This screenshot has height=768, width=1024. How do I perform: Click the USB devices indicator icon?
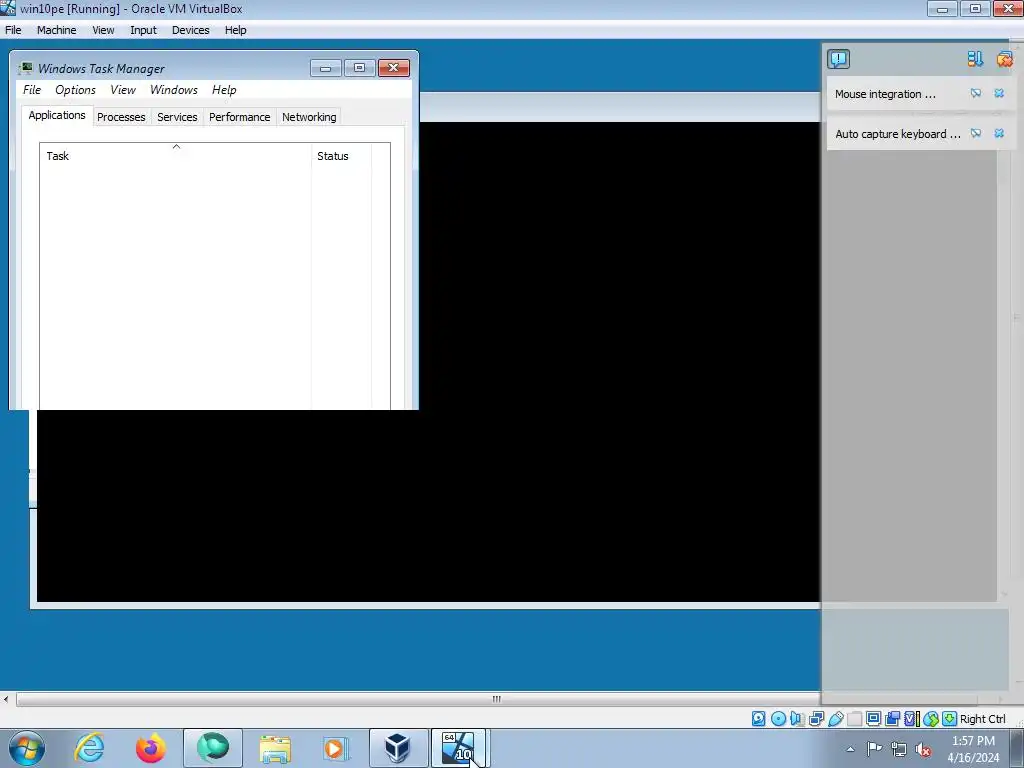(835, 719)
